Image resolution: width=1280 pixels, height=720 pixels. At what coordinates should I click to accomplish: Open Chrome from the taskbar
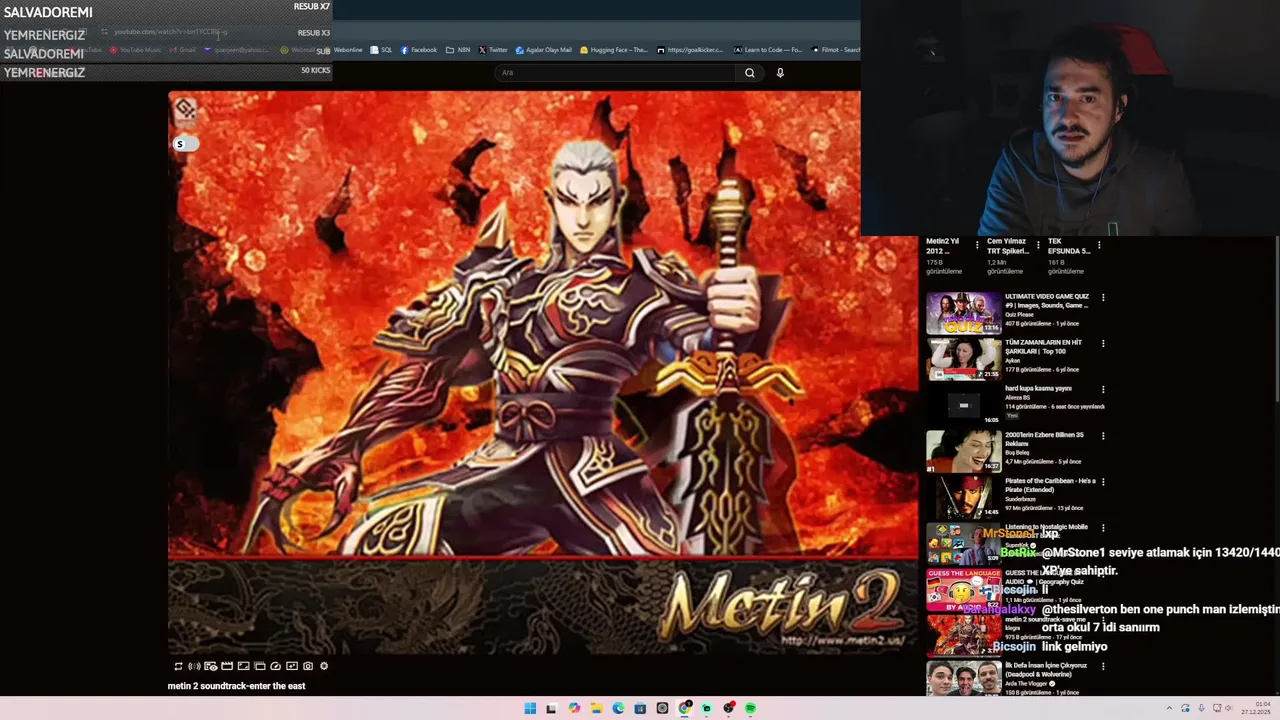[684, 708]
